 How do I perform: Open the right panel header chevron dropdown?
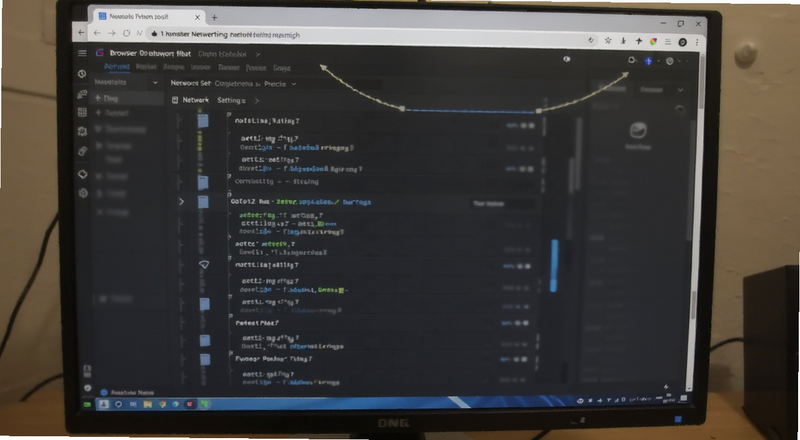point(680,90)
